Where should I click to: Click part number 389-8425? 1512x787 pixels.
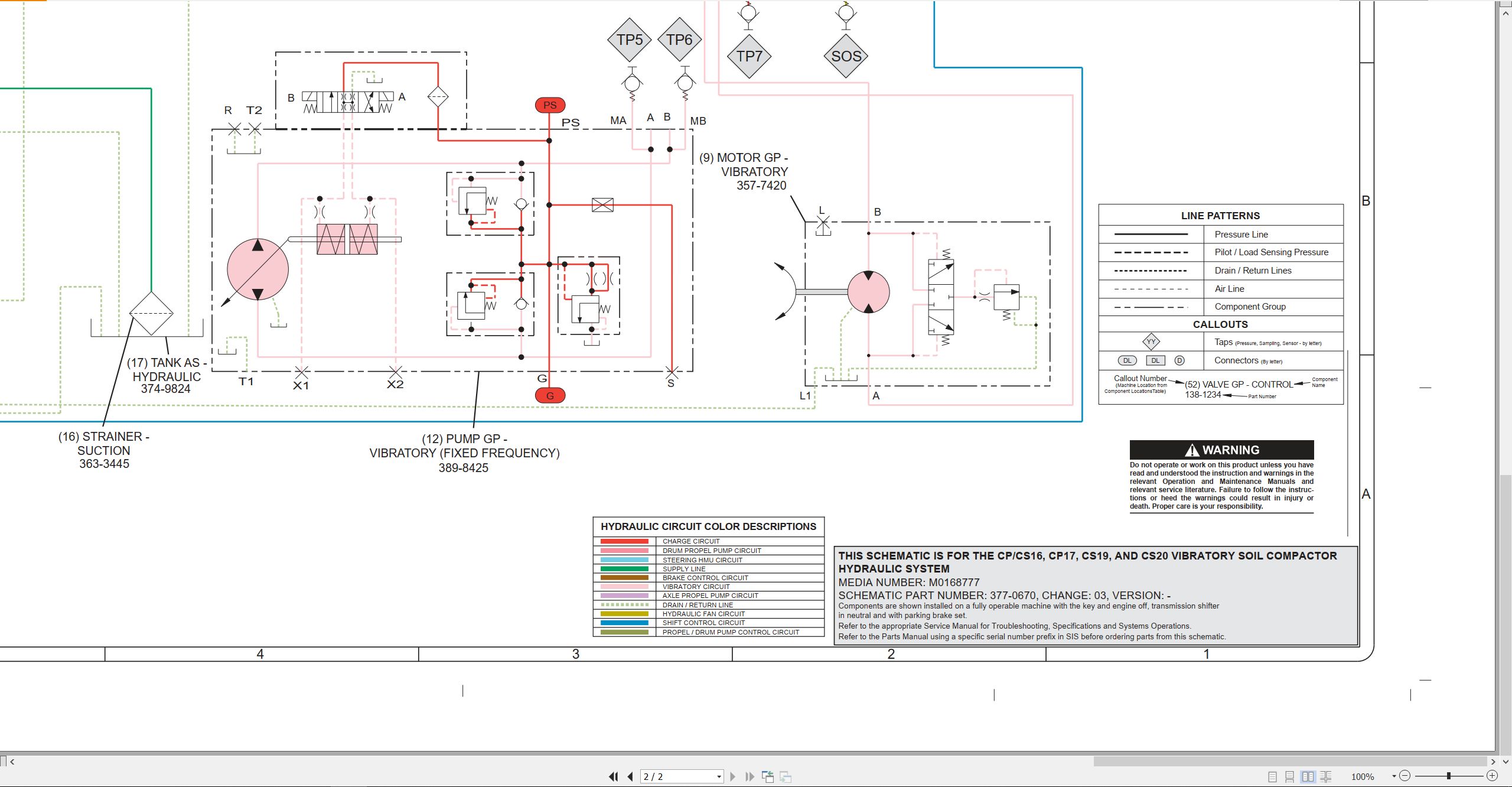[463, 468]
